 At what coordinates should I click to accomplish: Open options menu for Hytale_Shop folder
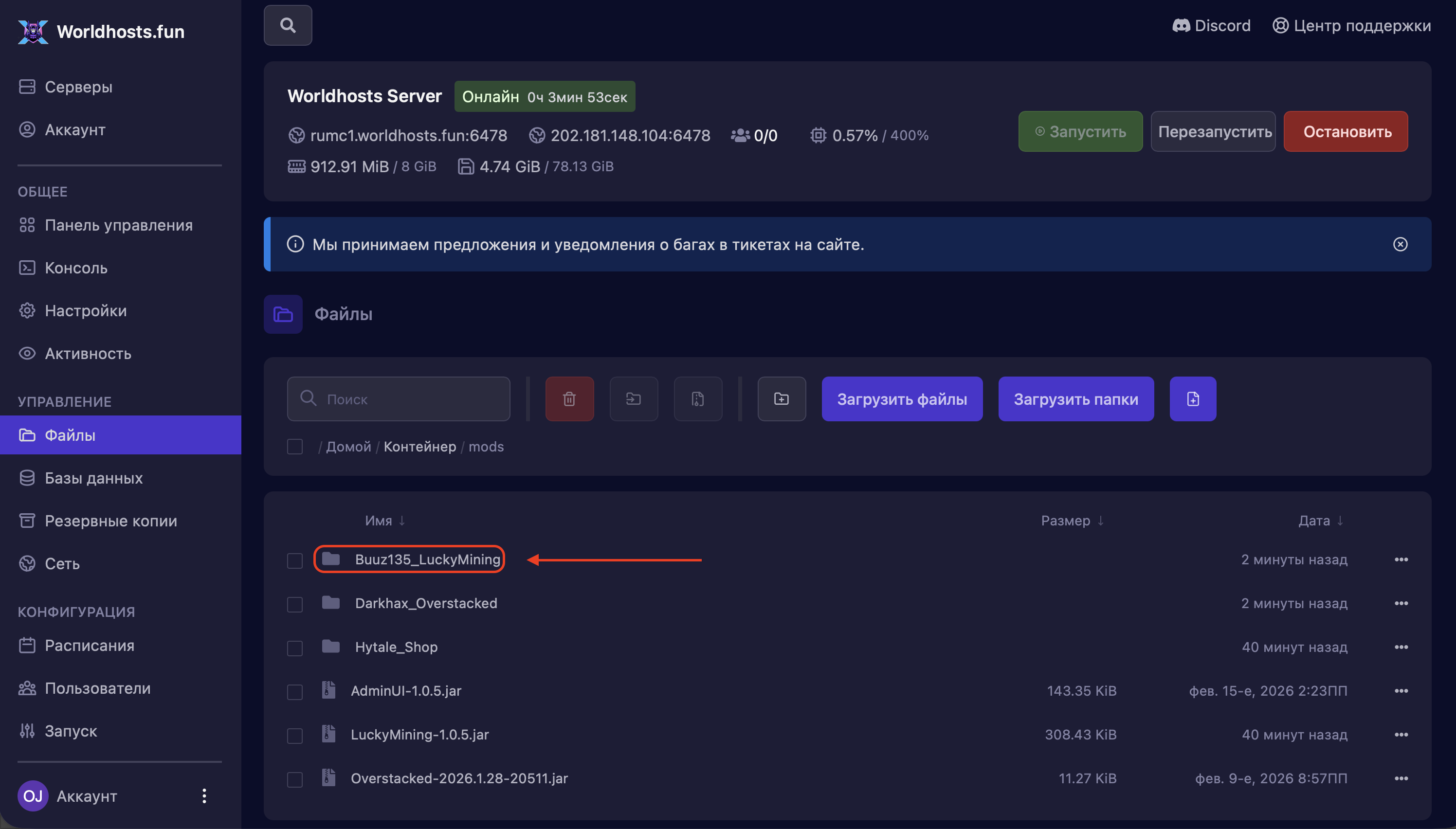(x=1401, y=647)
